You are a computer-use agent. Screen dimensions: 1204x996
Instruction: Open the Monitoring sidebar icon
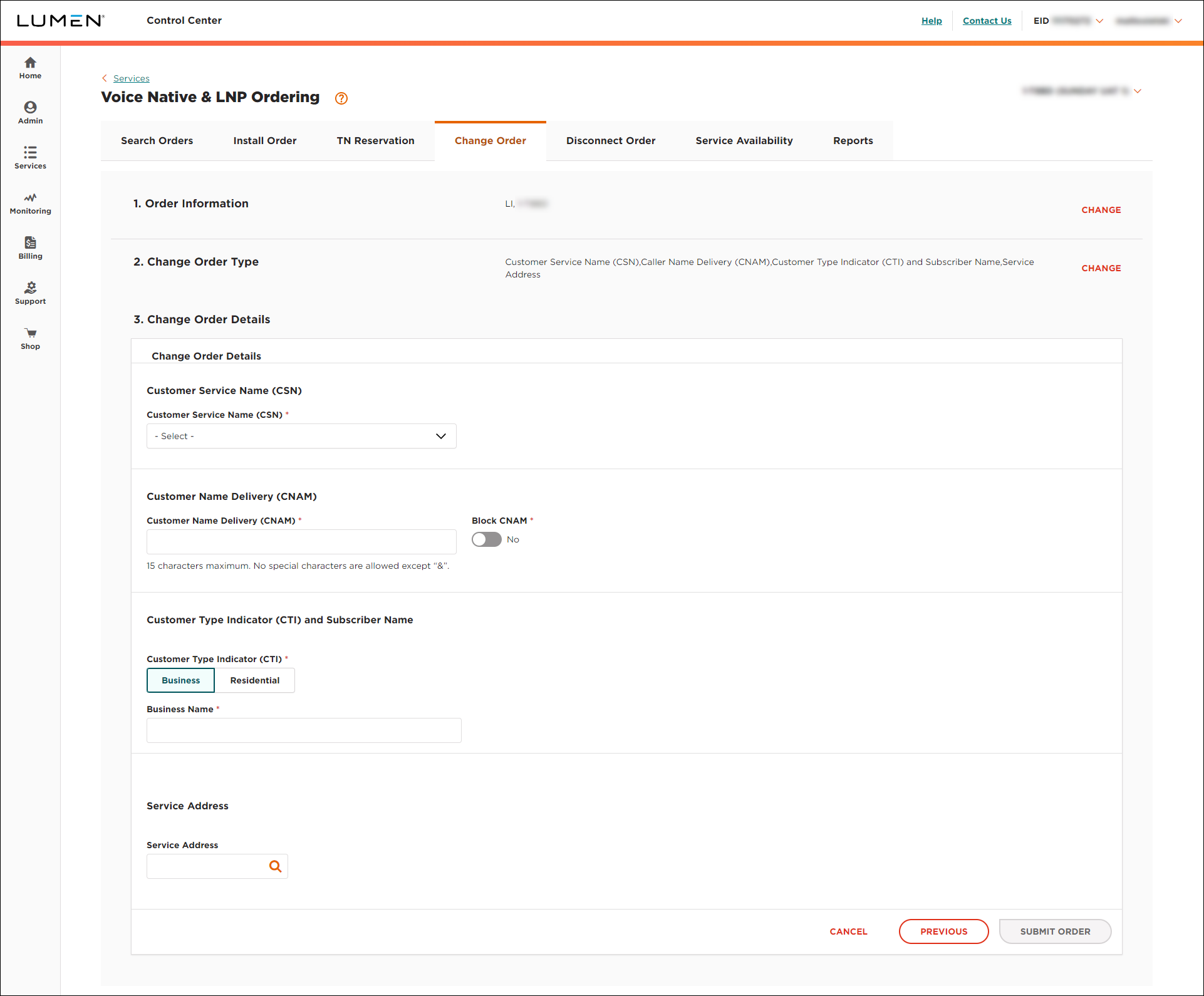pos(30,203)
